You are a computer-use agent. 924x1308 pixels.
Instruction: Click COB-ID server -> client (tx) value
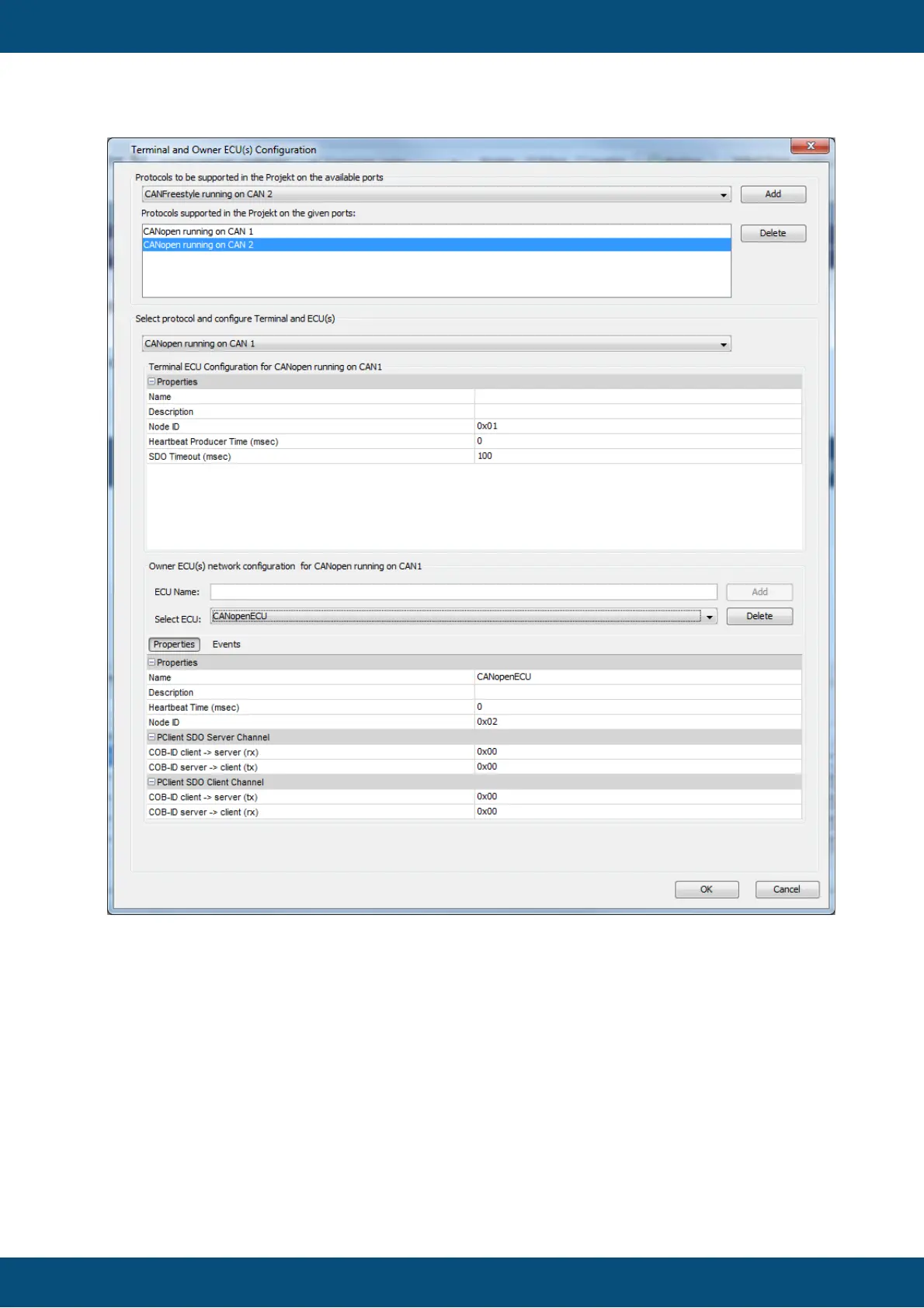637,767
